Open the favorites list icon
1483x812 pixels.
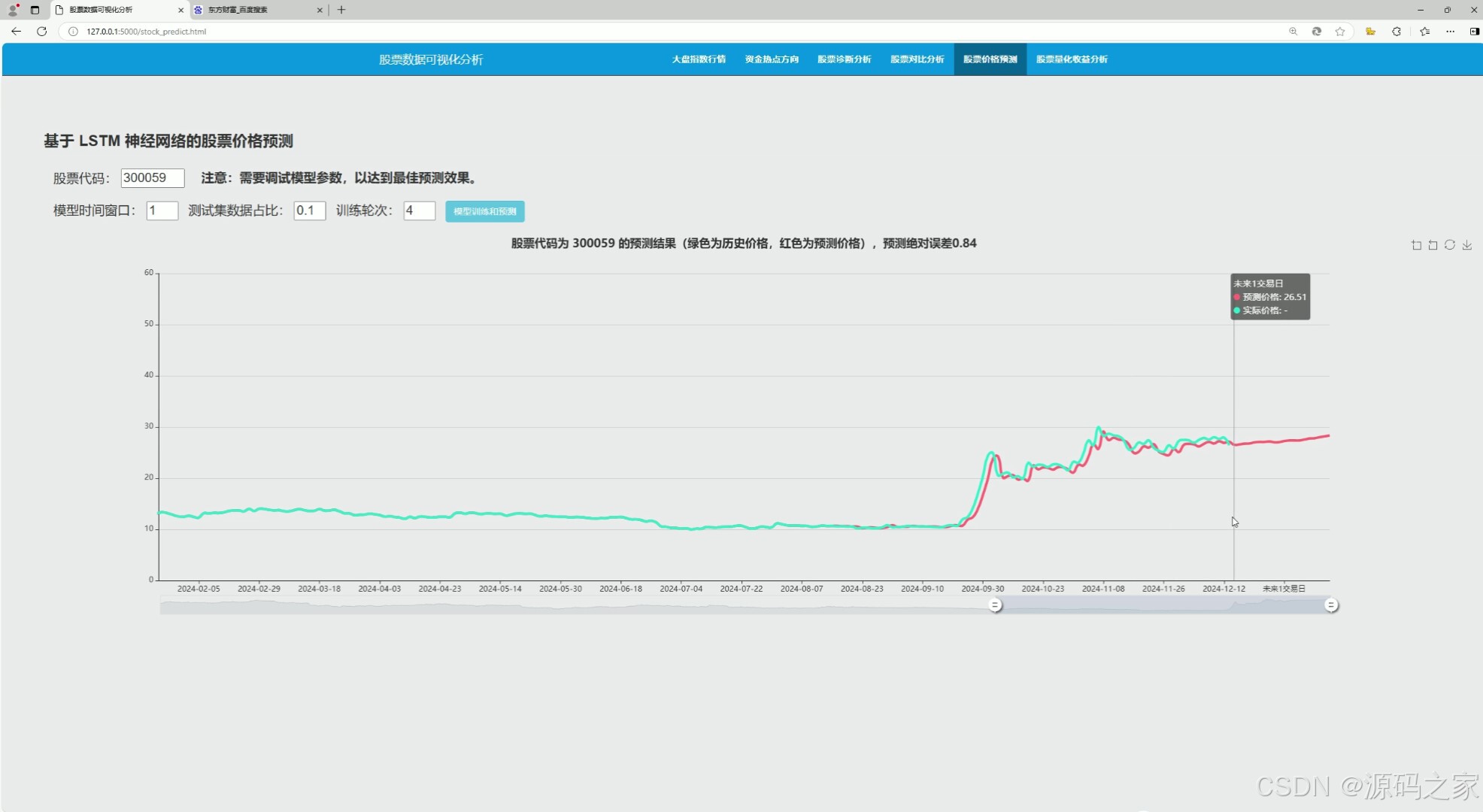click(1425, 32)
